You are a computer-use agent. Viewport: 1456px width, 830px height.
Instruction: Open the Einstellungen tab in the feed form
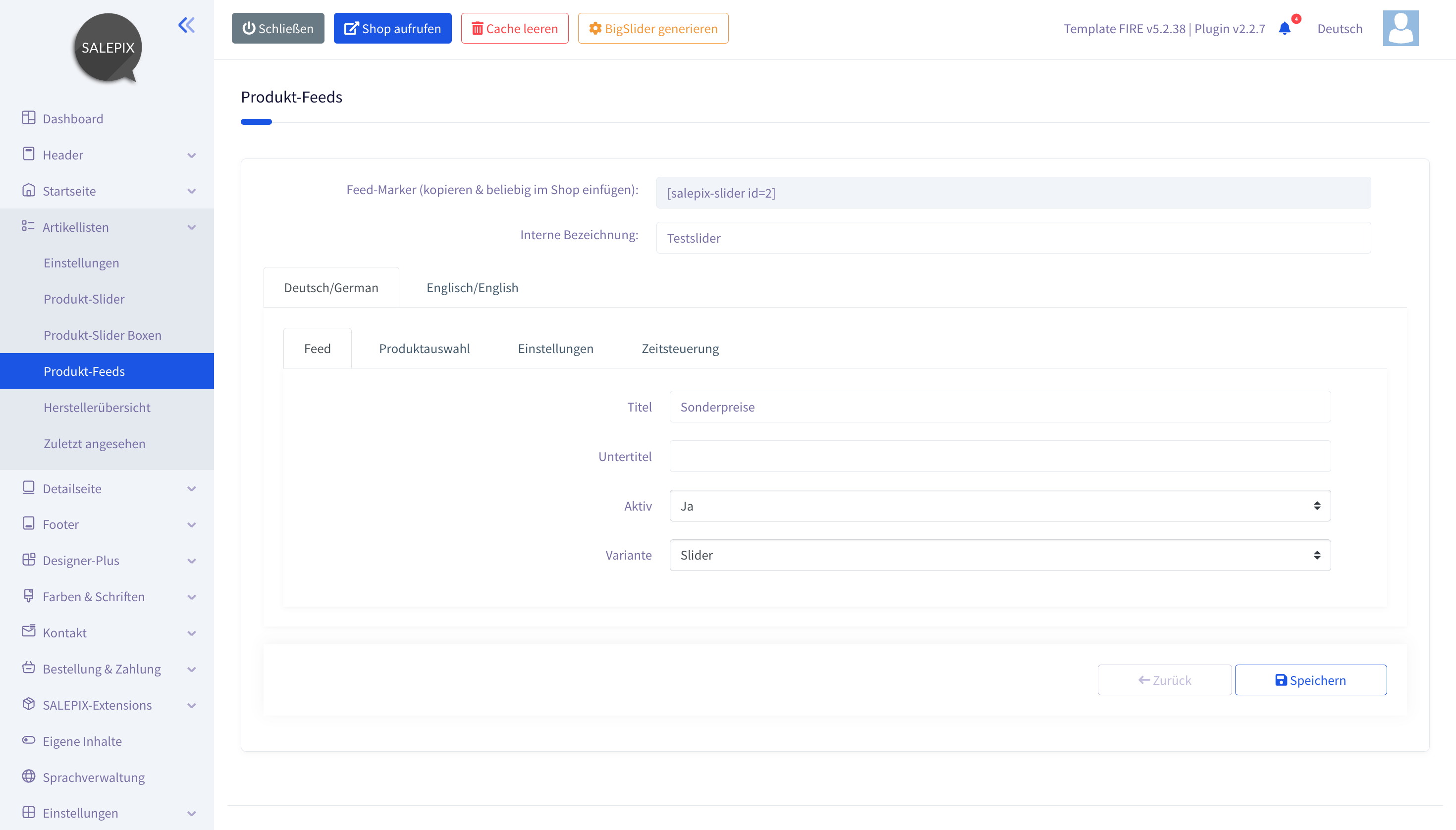[x=555, y=348]
